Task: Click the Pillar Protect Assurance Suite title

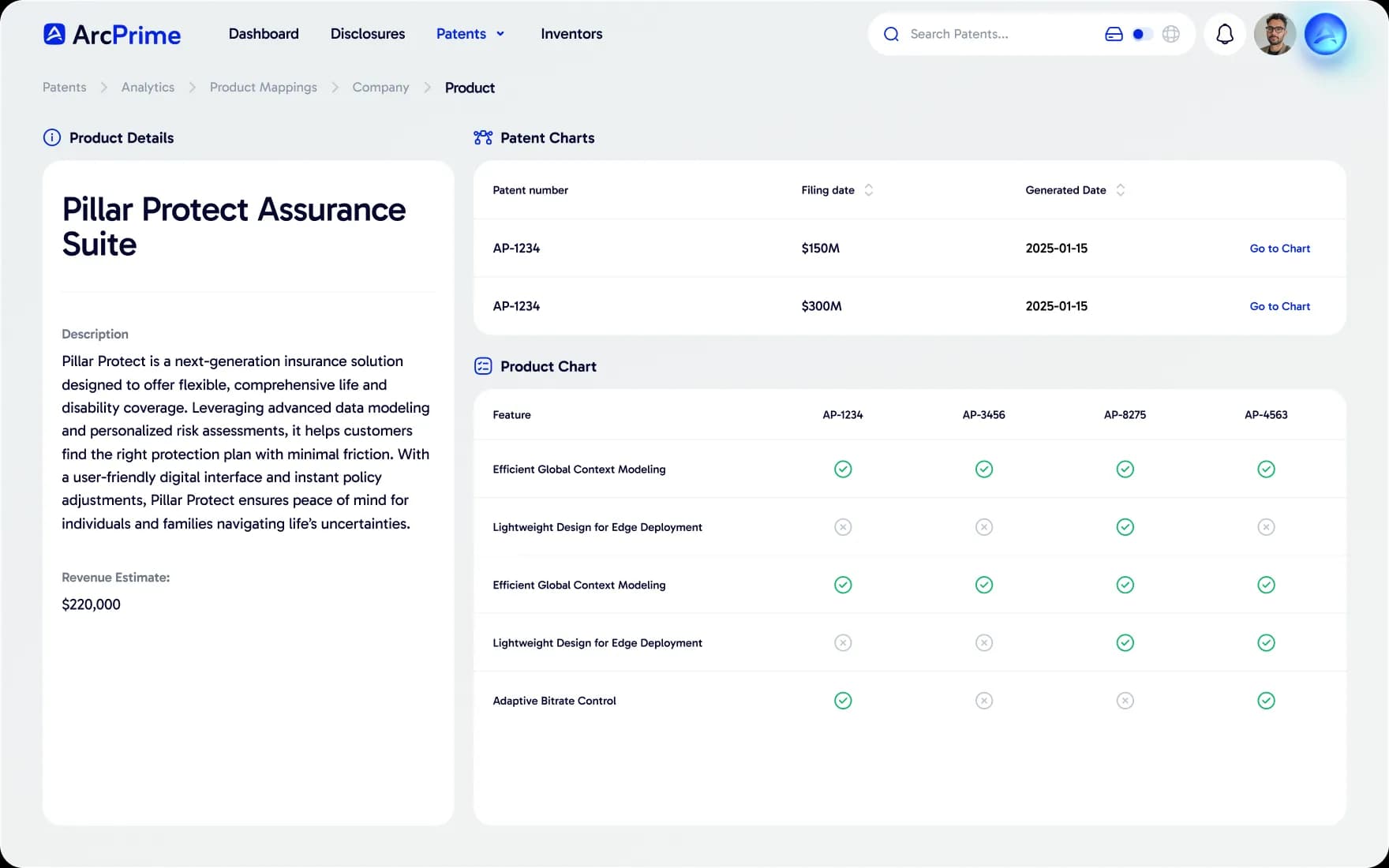Action: pos(234,226)
